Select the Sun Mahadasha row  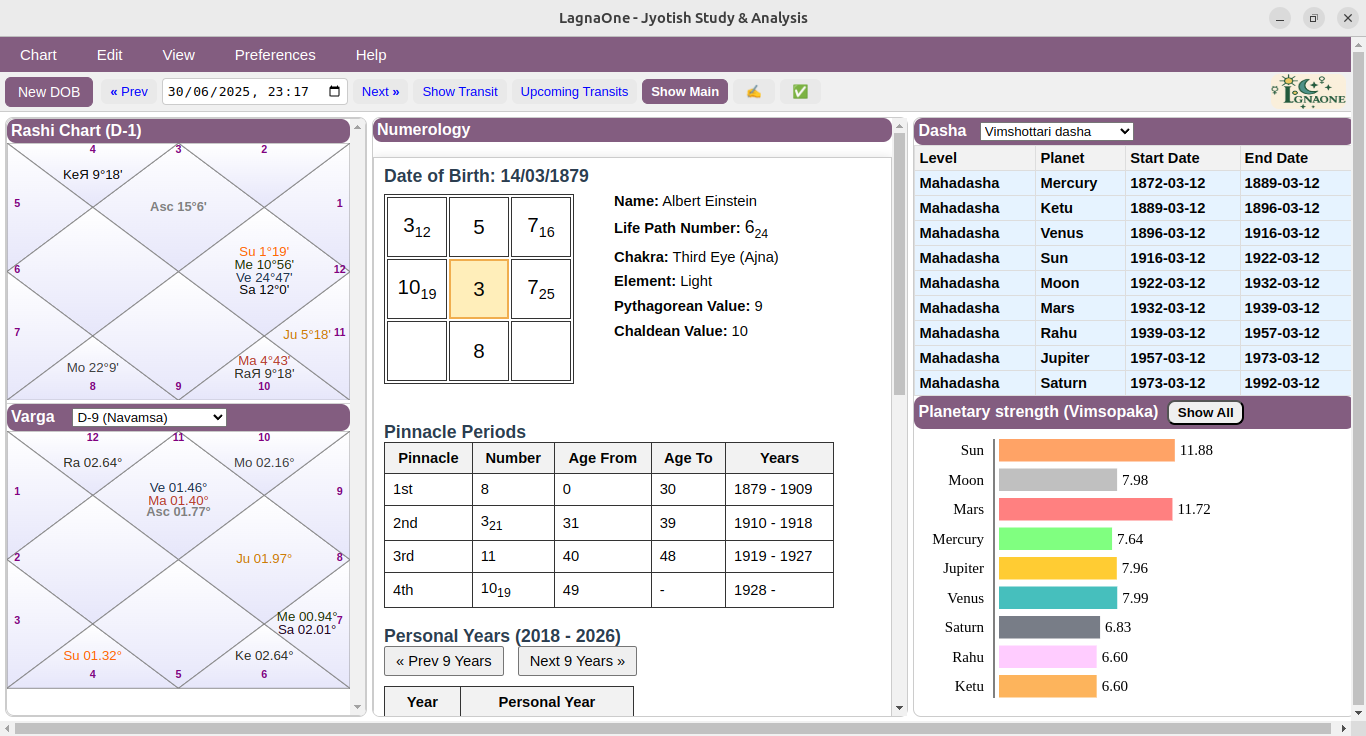(x=1133, y=258)
